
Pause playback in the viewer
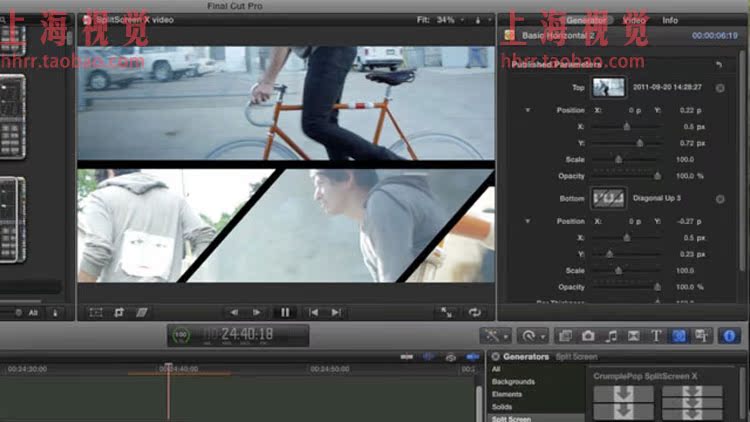[x=285, y=312]
